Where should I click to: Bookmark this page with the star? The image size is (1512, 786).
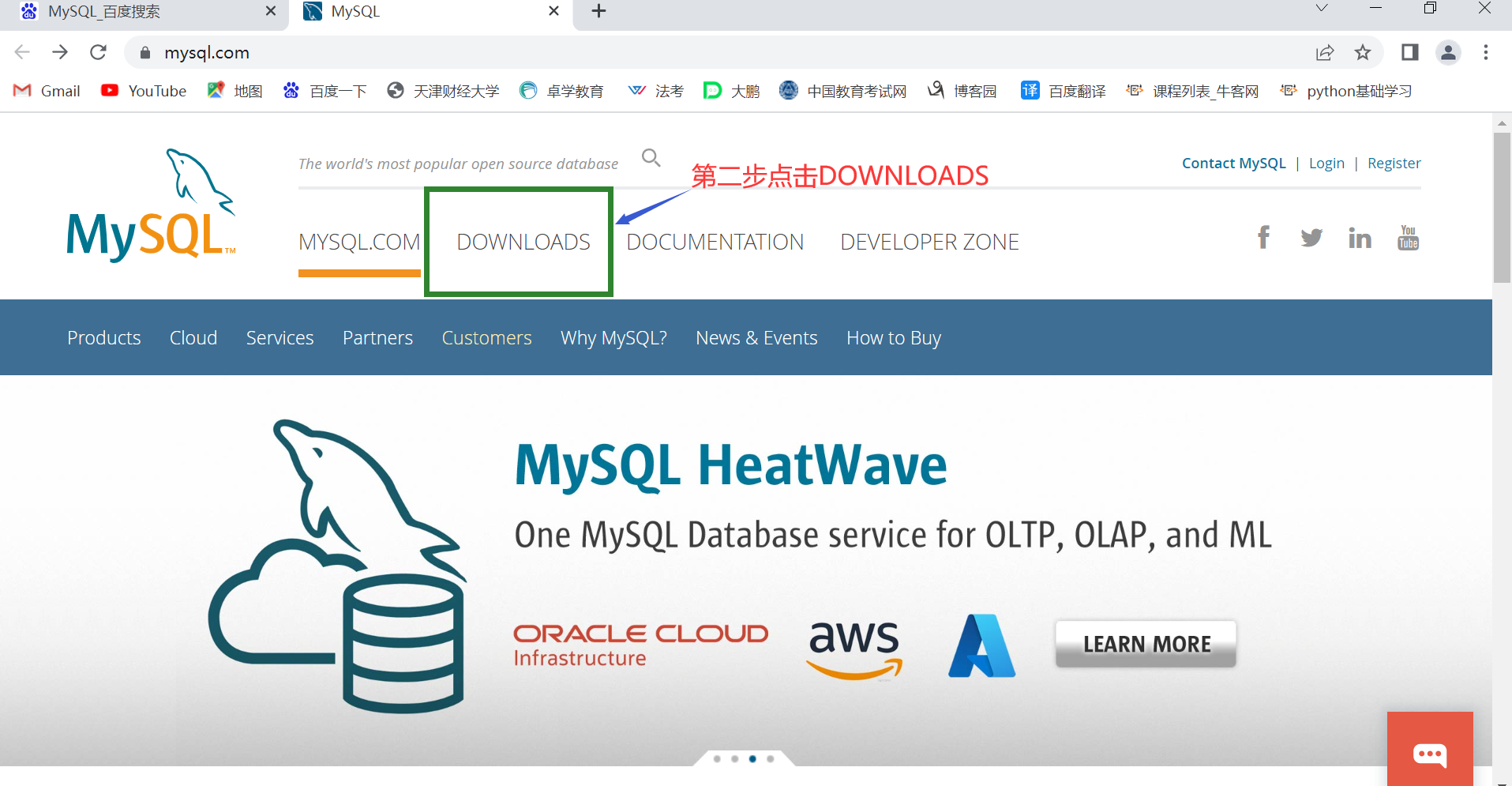pos(1363,53)
